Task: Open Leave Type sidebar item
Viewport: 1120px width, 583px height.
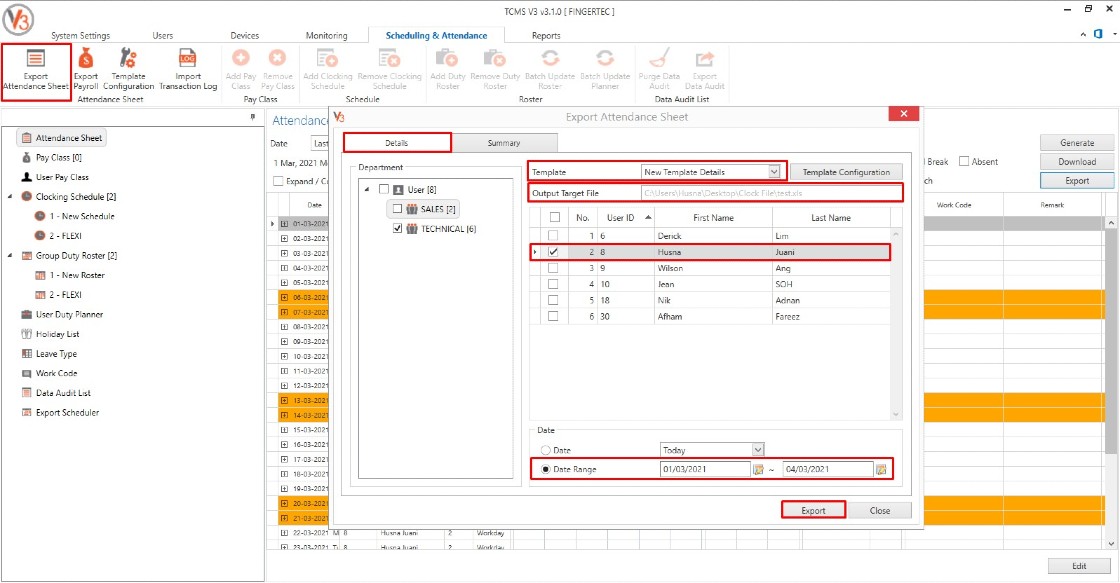Action: click(x=49, y=354)
